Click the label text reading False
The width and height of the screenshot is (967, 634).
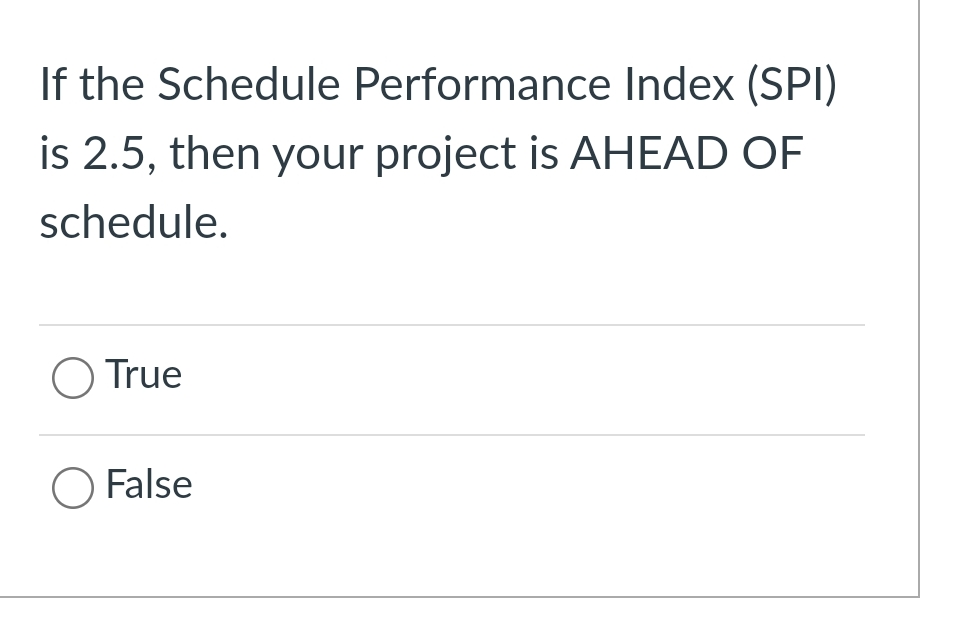[149, 485]
